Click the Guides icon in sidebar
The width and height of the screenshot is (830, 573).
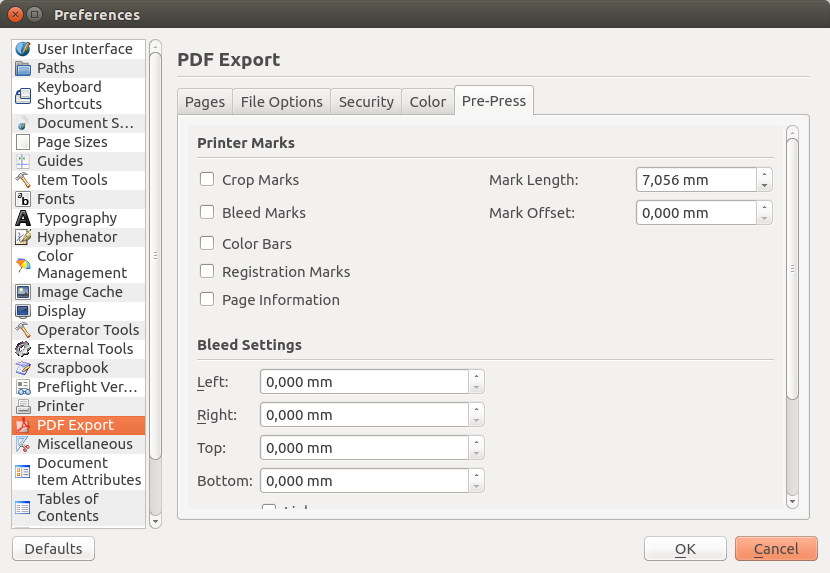(x=23, y=161)
